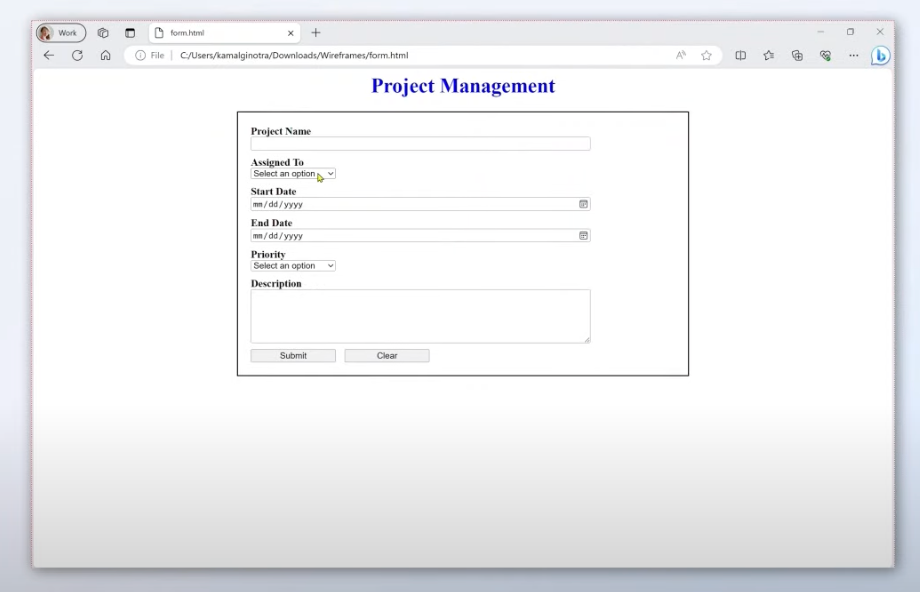Screen dimensions: 920x592
Task: Click the Assigned To label
Action: tap(277, 162)
